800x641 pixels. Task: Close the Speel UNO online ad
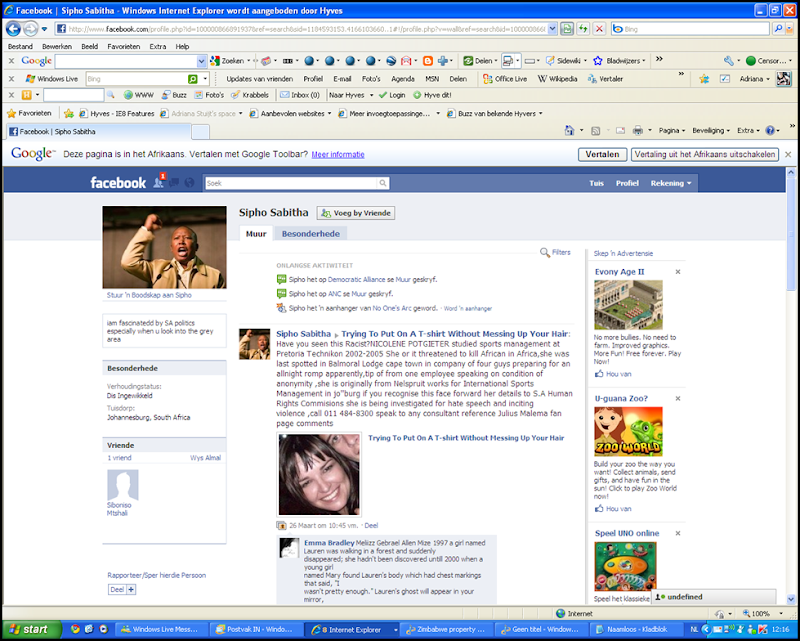pyautogui.click(x=678, y=533)
